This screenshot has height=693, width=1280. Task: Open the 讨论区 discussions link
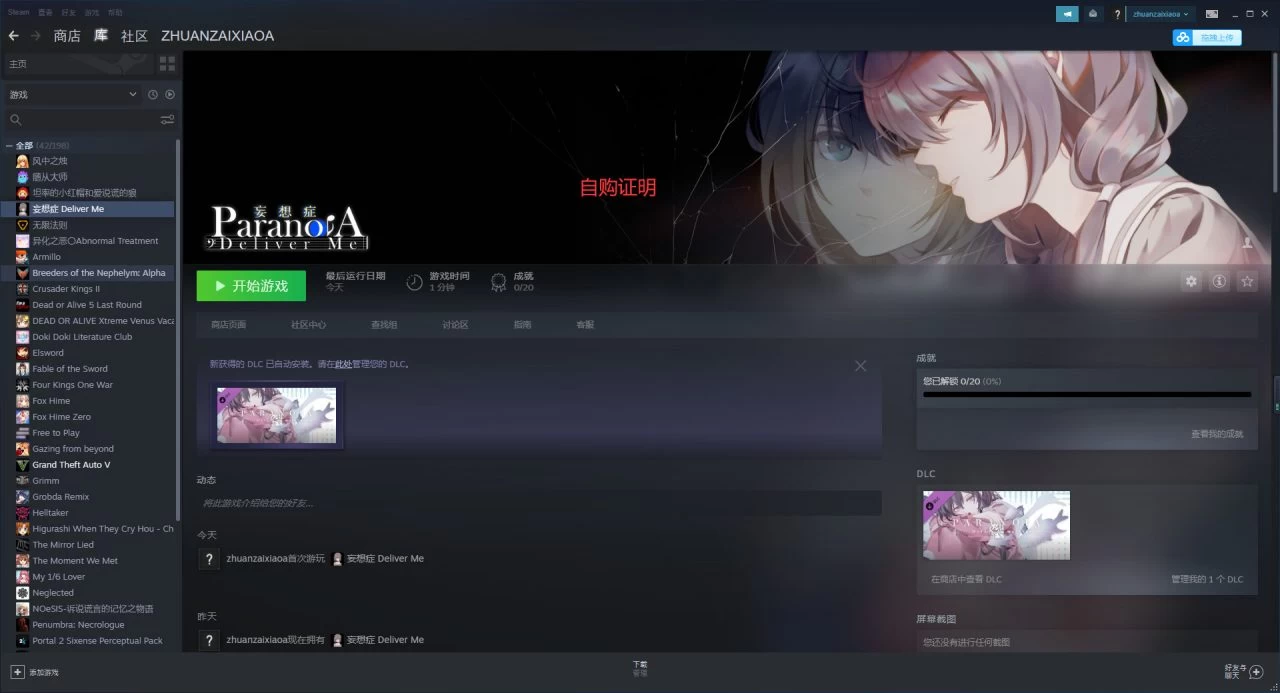click(455, 325)
